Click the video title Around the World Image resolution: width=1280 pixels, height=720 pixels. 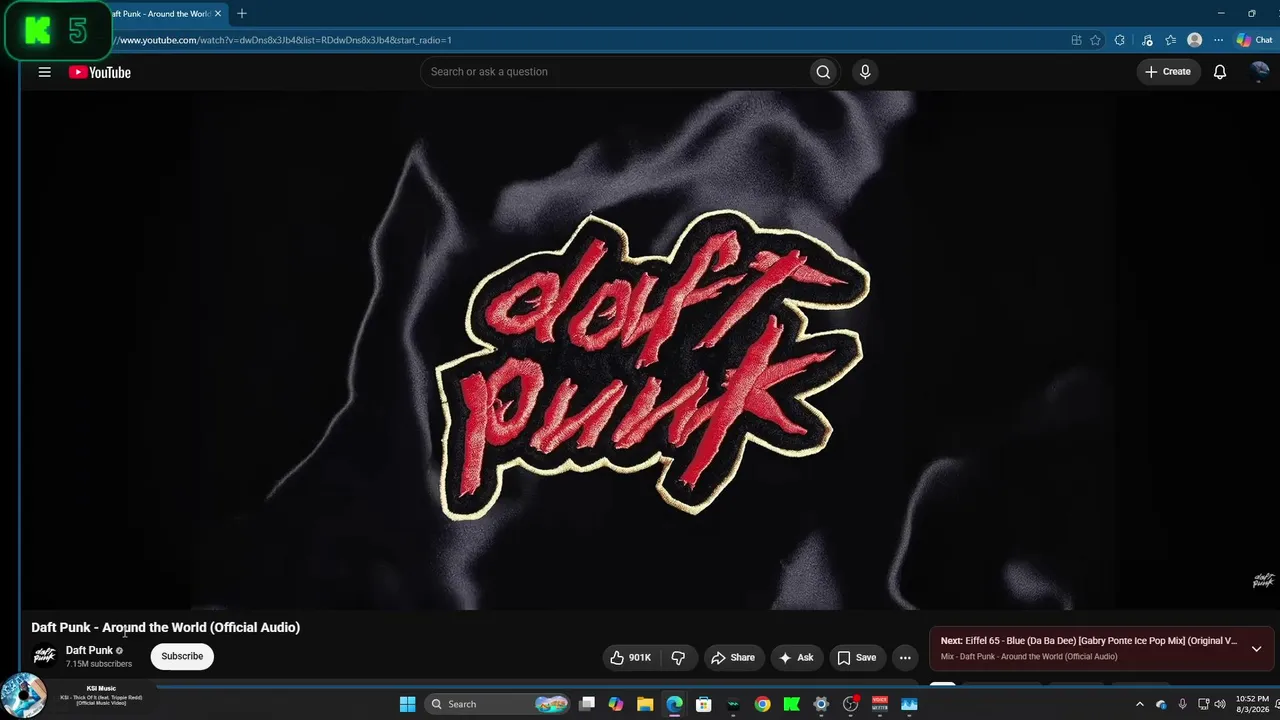pyautogui.click(x=166, y=627)
